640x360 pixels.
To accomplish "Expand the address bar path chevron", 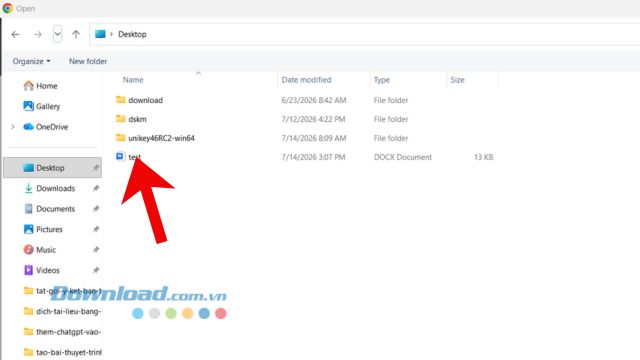I will (x=111, y=34).
